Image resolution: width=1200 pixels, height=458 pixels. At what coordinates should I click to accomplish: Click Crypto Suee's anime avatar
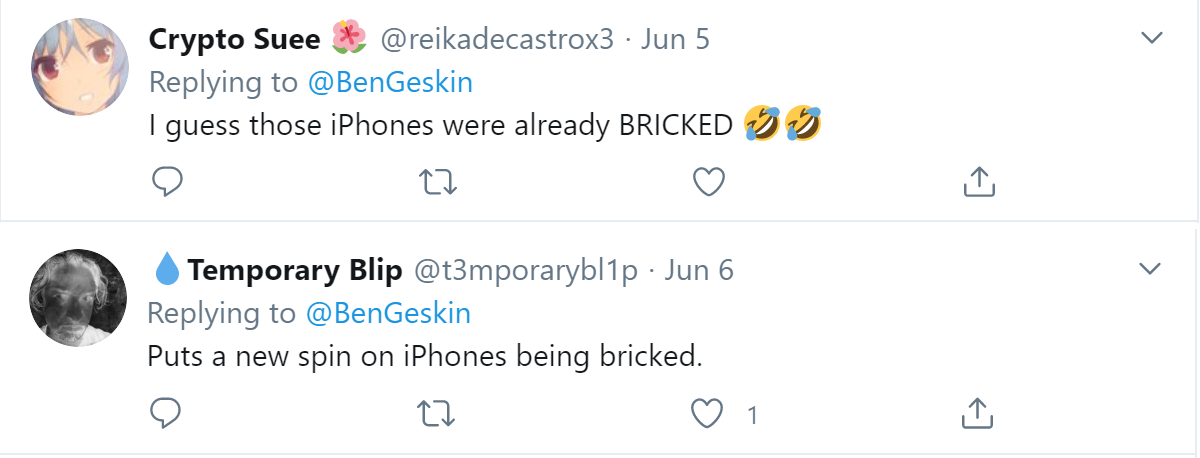pyautogui.click(x=80, y=67)
